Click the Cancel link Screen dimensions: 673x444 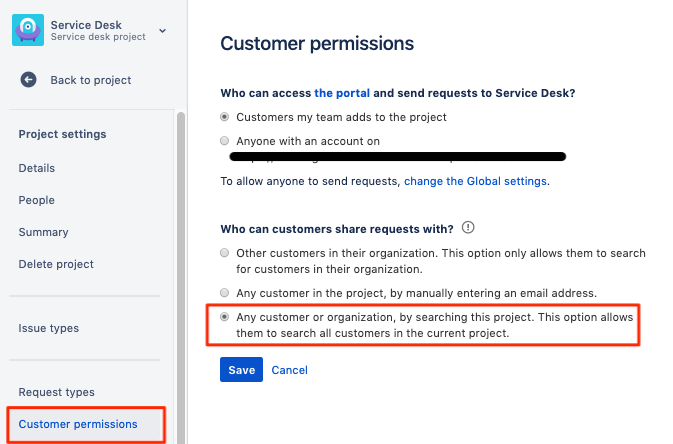pyautogui.click(x=290, y=370)
